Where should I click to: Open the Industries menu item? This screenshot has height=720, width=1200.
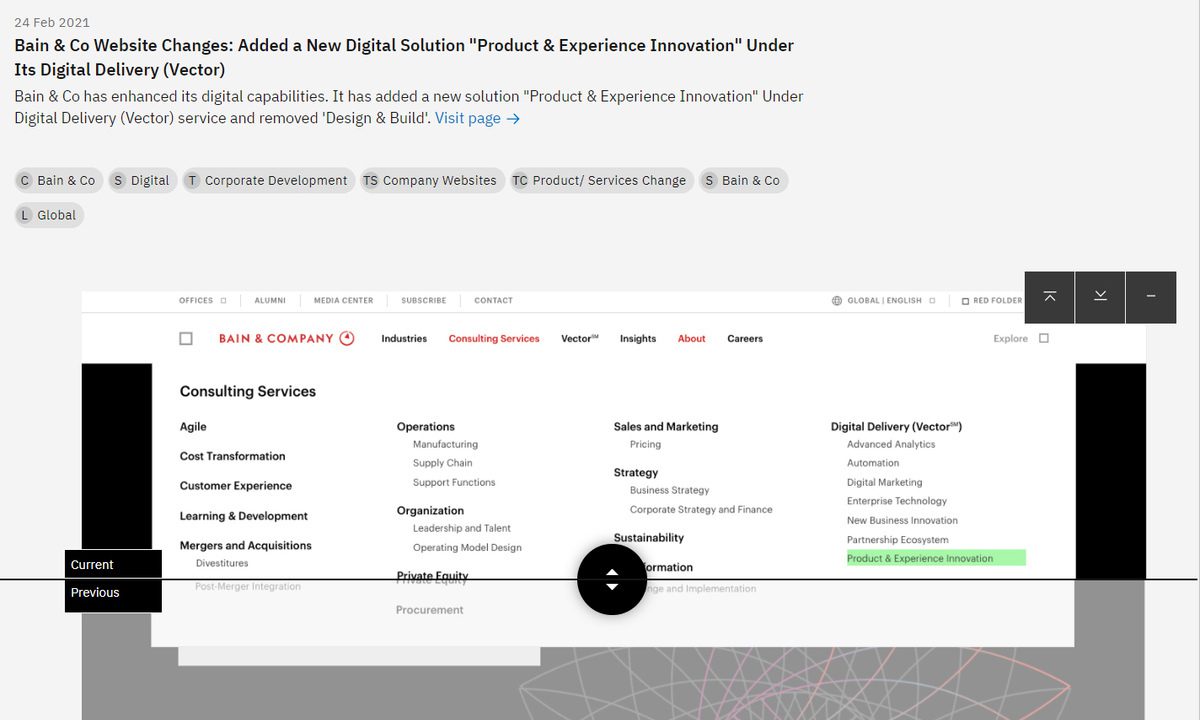404,339
